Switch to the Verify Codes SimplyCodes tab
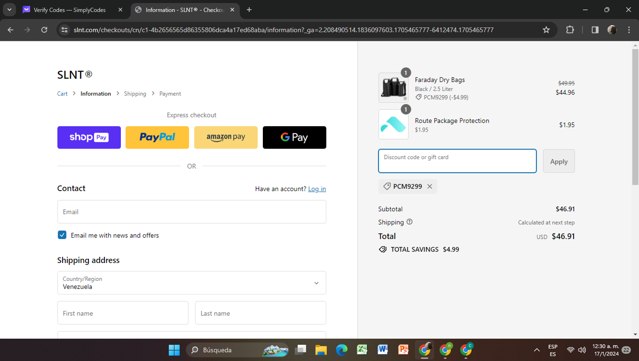 click(69, 10)
